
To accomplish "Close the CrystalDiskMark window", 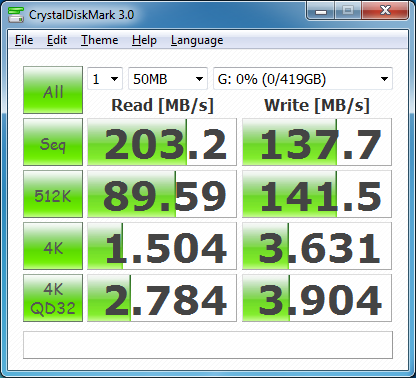I will [385, 11].
